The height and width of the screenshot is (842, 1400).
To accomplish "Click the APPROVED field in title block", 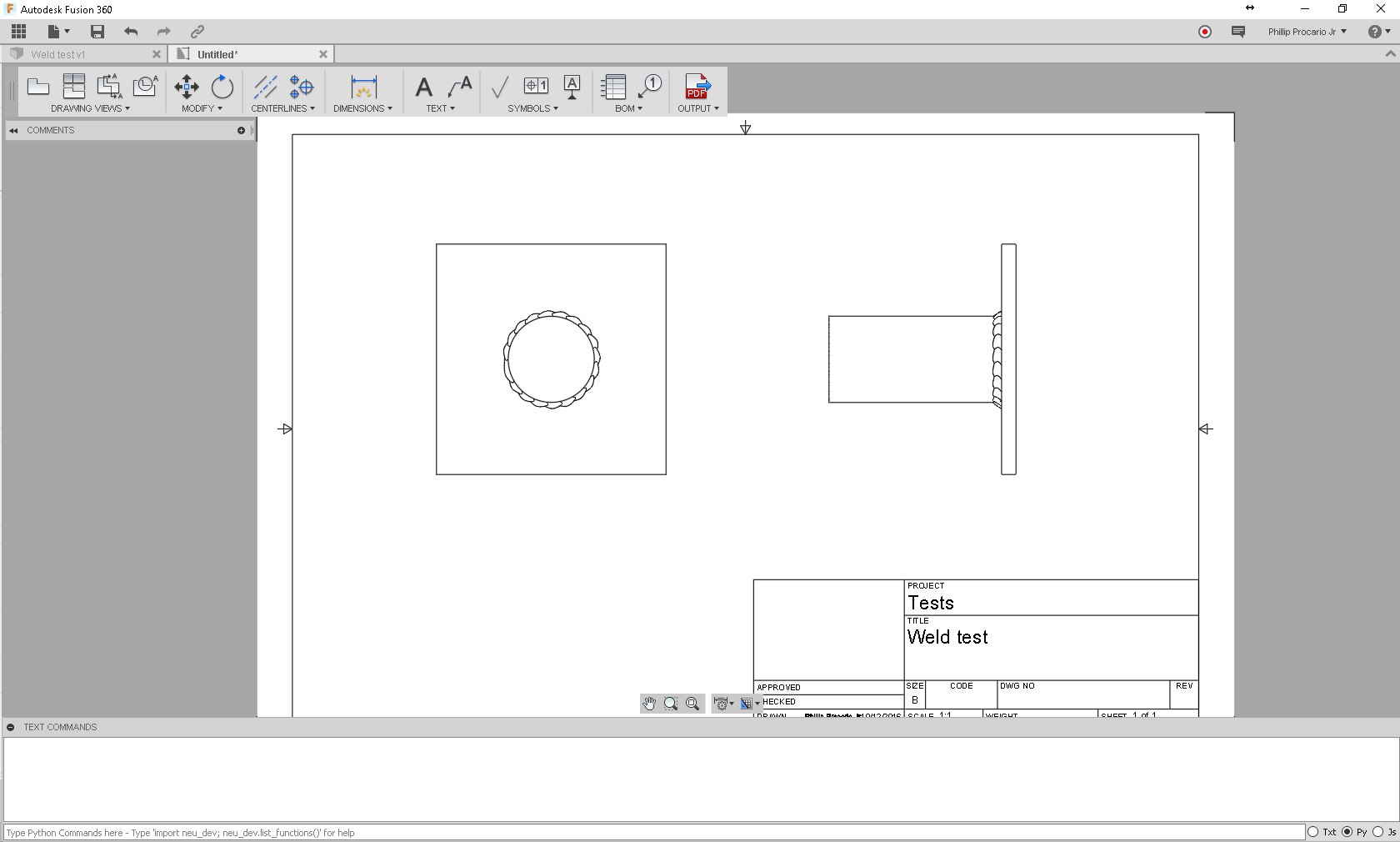I will (x=829, y=688).
